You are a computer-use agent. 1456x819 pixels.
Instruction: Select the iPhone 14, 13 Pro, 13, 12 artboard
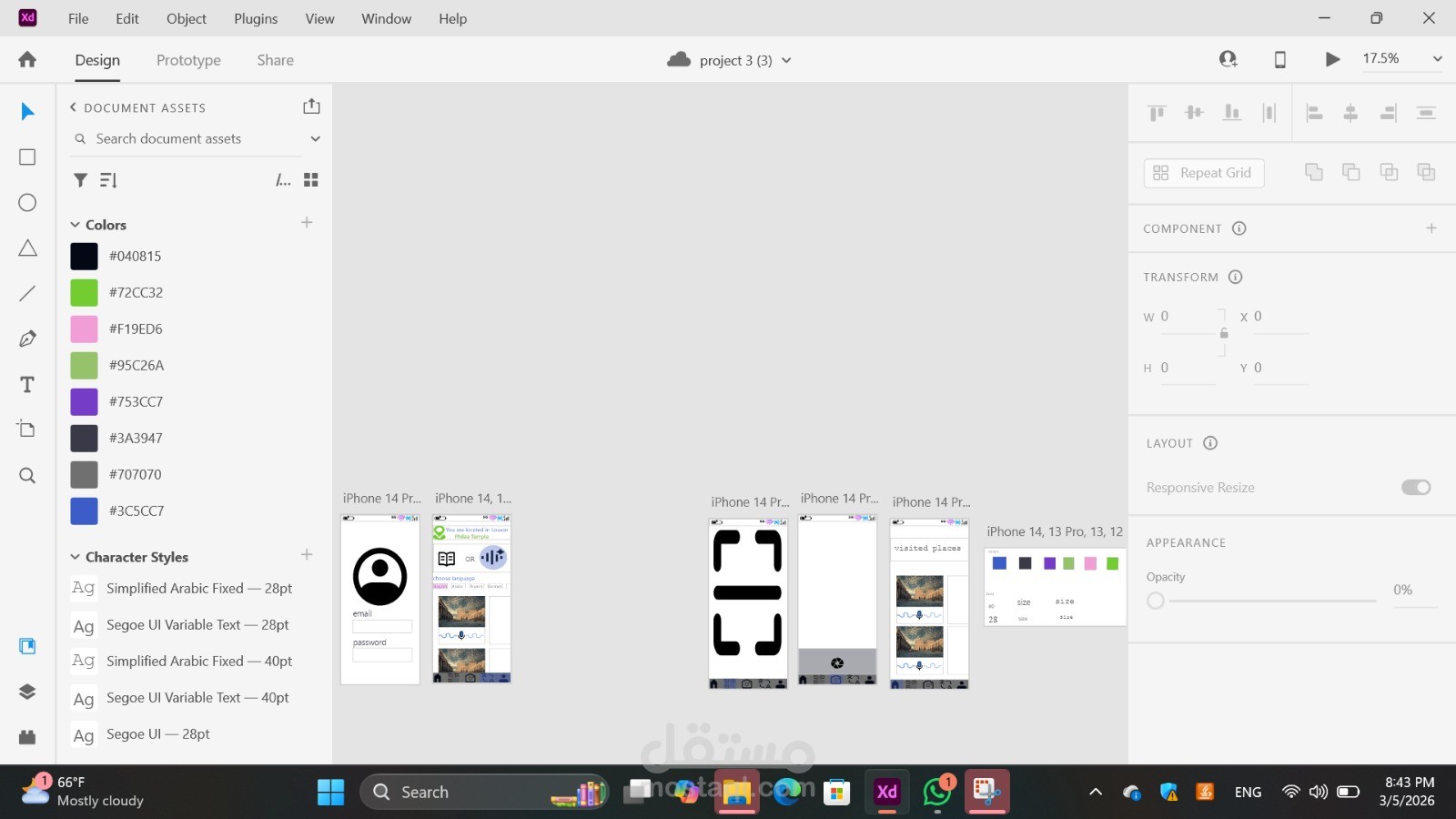(x=1056, y=587)
